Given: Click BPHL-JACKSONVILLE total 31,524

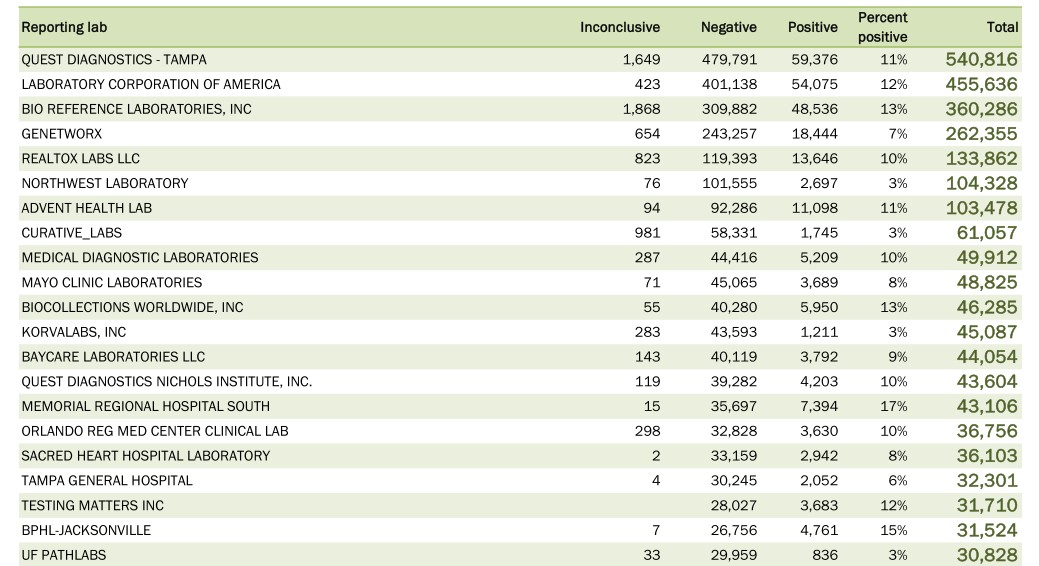Looking at the screenshot, I should click(x=987, y=530).
